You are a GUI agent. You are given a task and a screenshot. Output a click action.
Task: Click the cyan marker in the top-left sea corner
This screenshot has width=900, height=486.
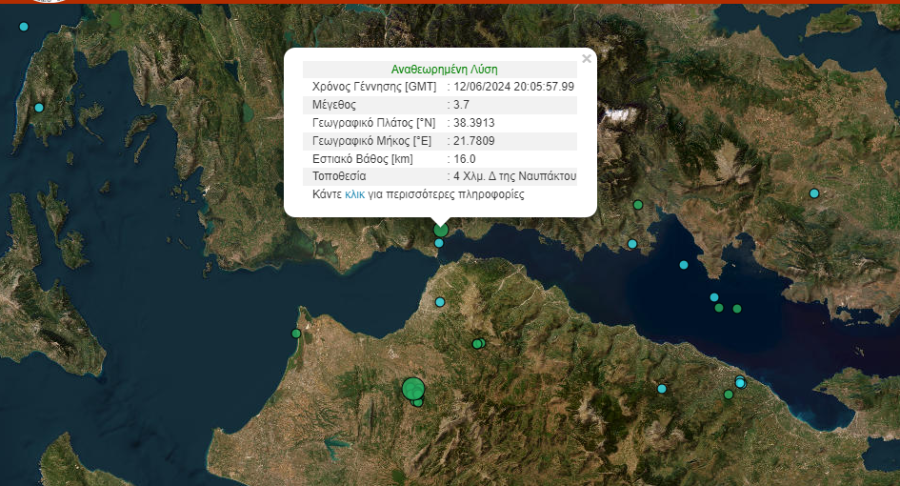(x=24, y=27)
